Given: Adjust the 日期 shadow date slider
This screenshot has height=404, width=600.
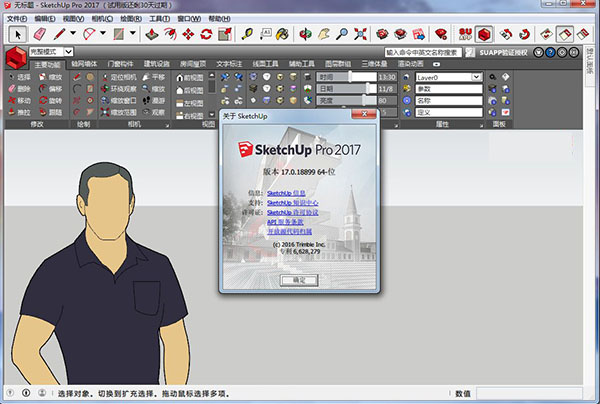Looking at the screenshot, I should [x=347, y=89].
